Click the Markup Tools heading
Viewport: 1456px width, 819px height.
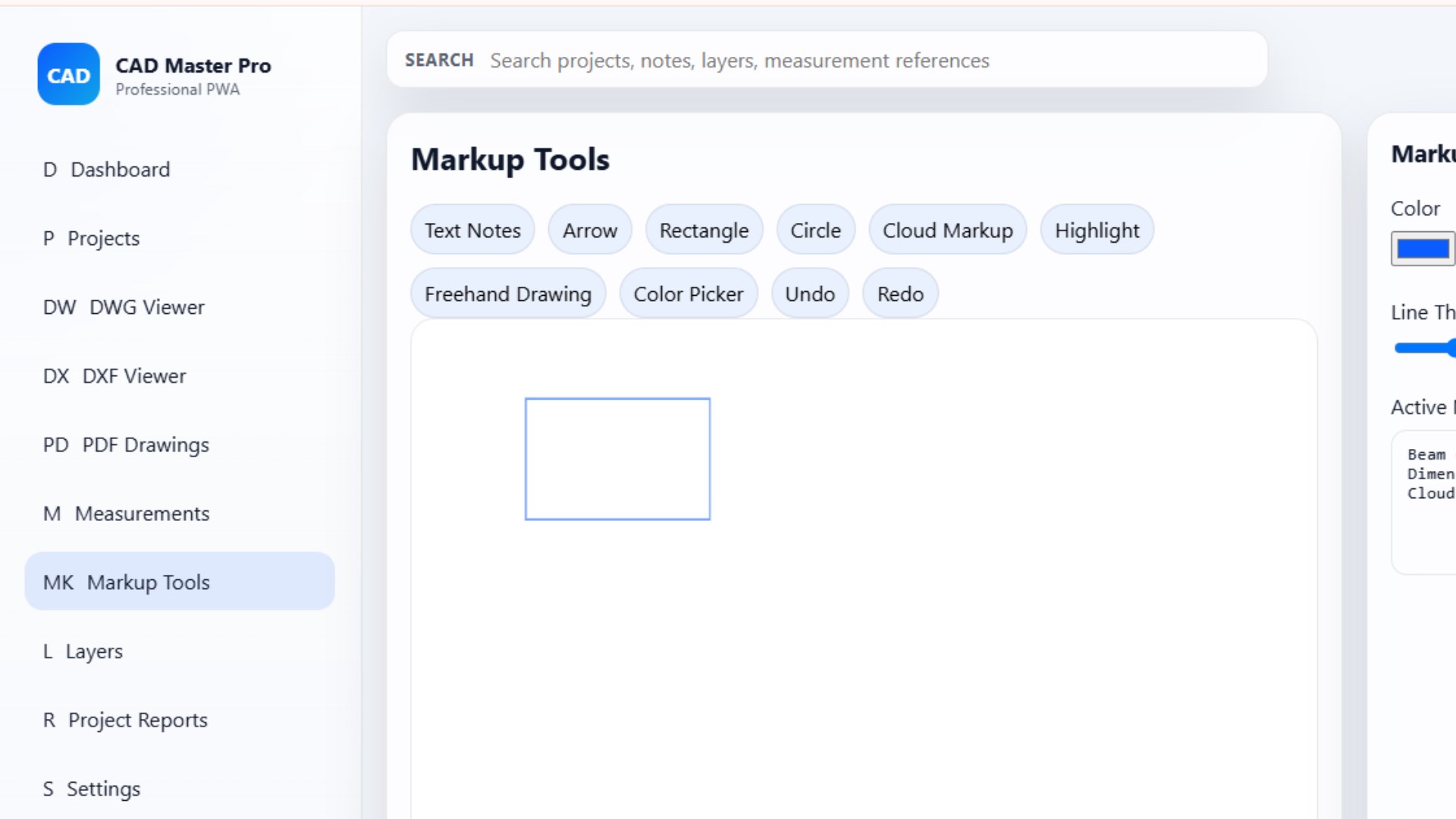[x=510, y=159]
